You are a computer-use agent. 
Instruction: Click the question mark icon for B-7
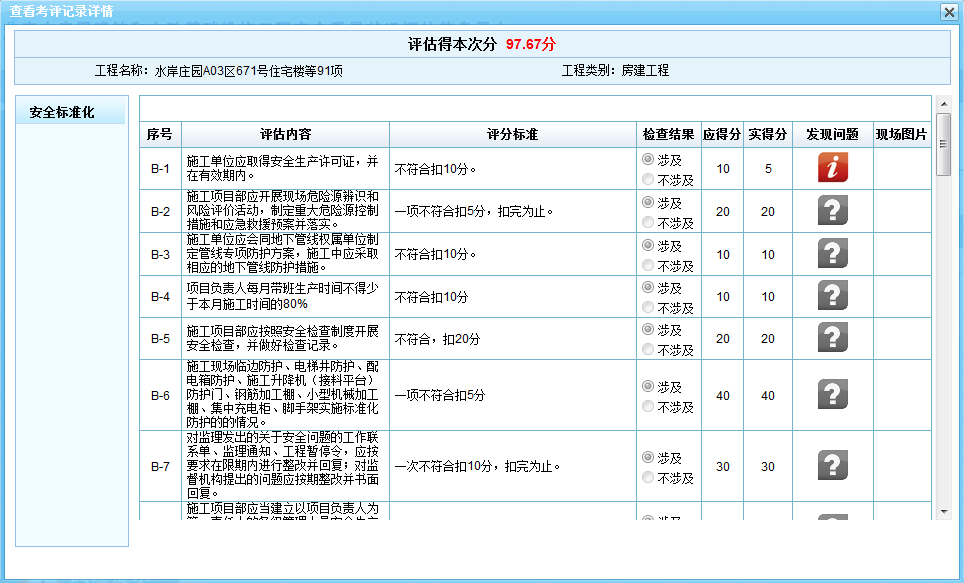[x=832, y=466]
